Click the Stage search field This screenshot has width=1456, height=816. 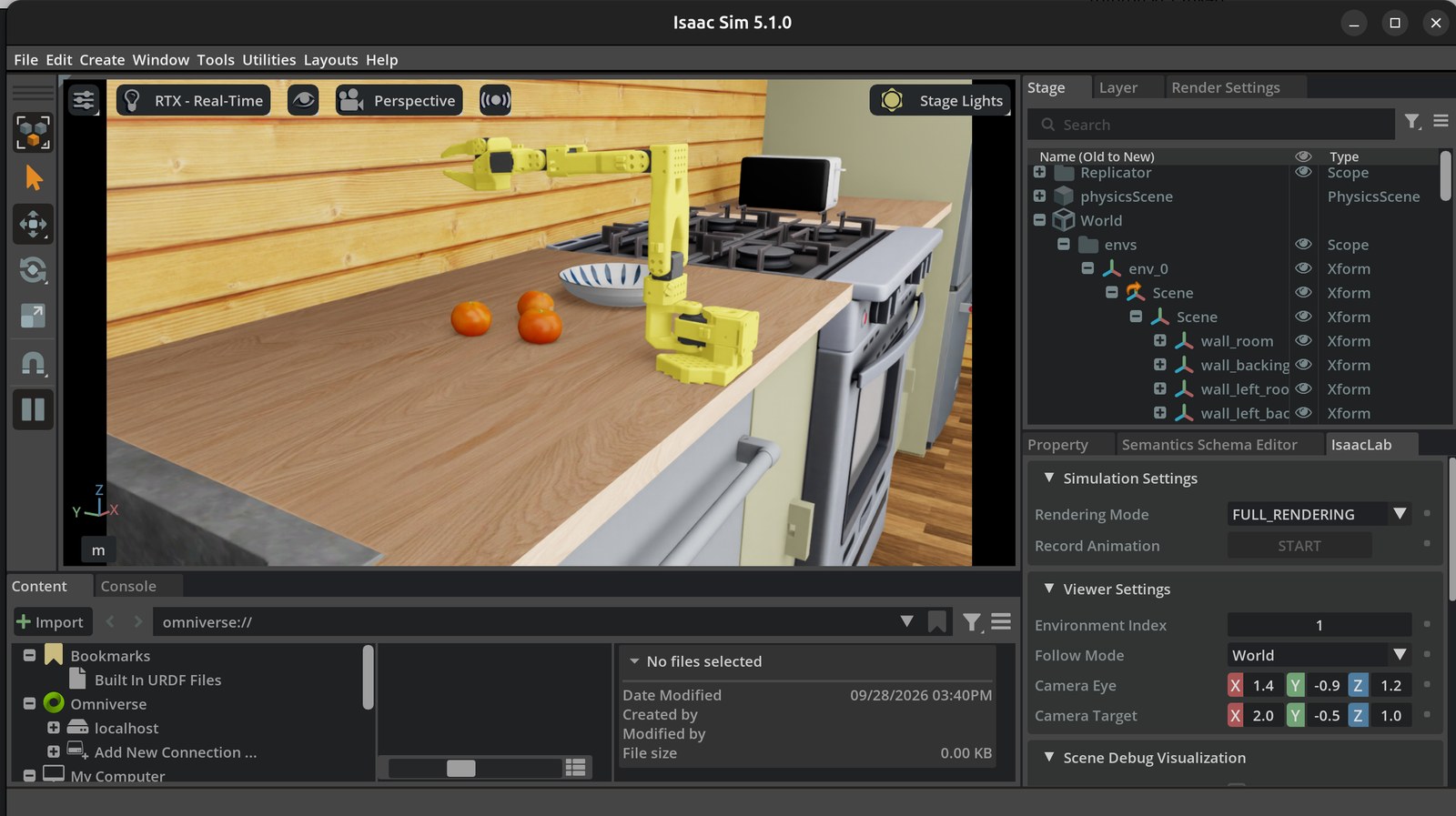coord(1211,125)
